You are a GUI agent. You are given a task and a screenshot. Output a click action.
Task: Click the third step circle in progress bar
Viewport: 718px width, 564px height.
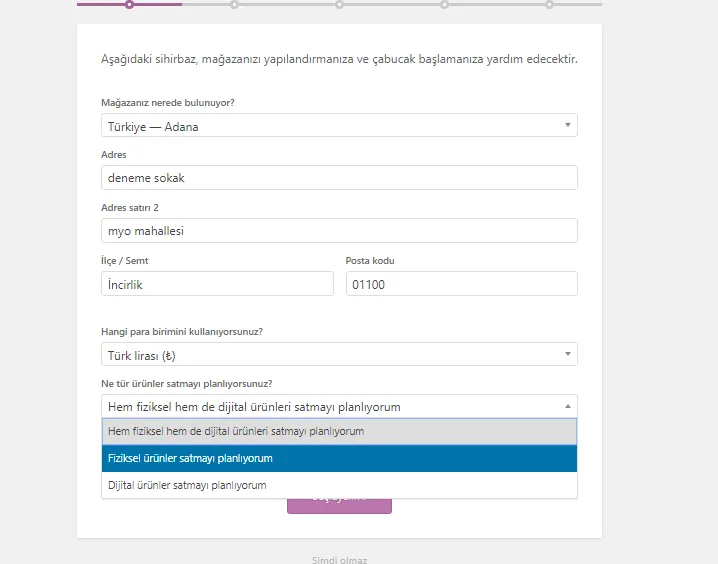click(339, 5)
